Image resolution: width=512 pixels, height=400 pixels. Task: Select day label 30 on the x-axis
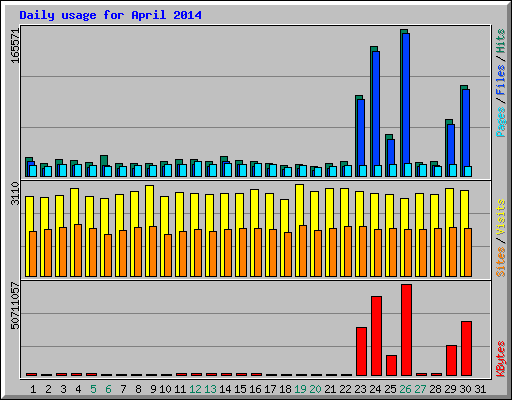coord(465,389)
